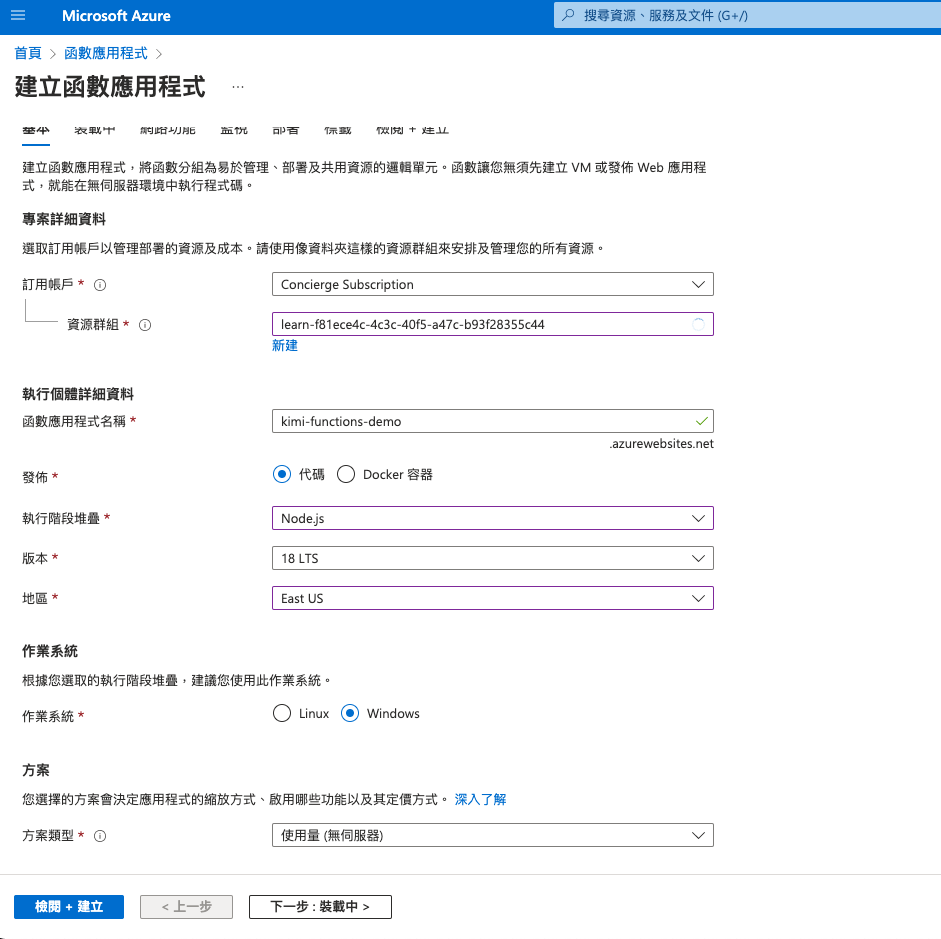Choose Windows as the operating system
The width and height of the screenshot is (941, 939).
tap(350, 713)
